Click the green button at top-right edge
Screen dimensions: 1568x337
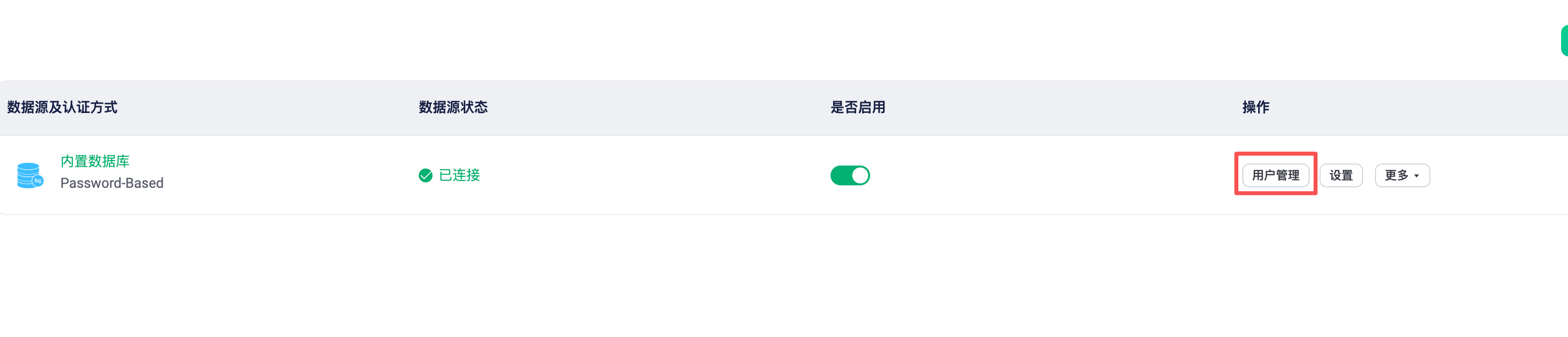click(x=1564, y=41)
